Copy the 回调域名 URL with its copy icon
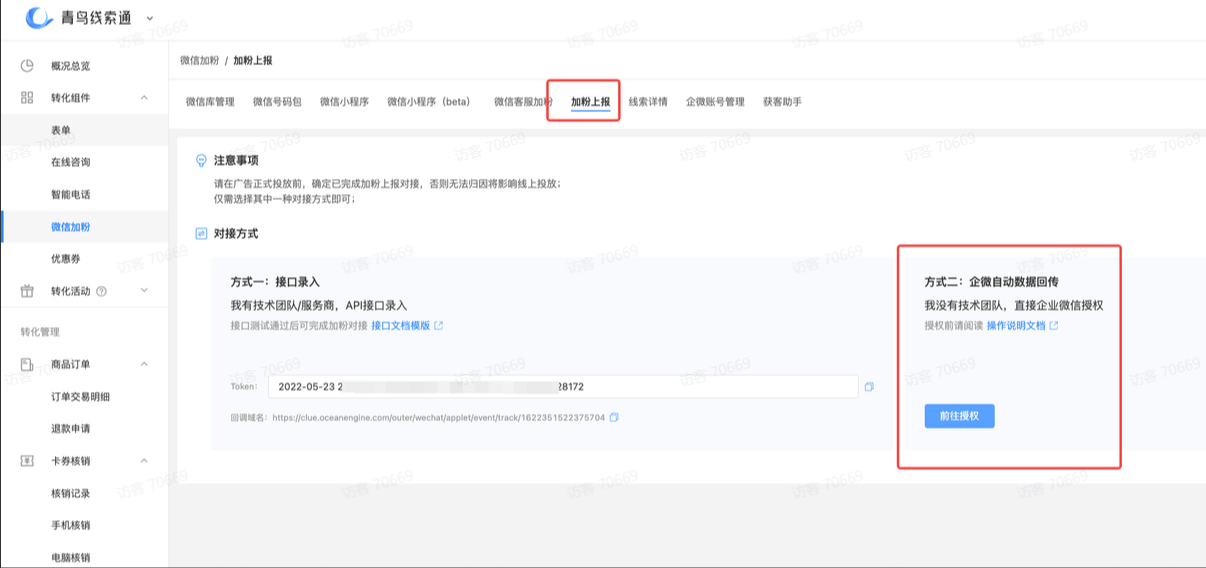The height and width of the screenshot is (568, 1206). [614, 417]
